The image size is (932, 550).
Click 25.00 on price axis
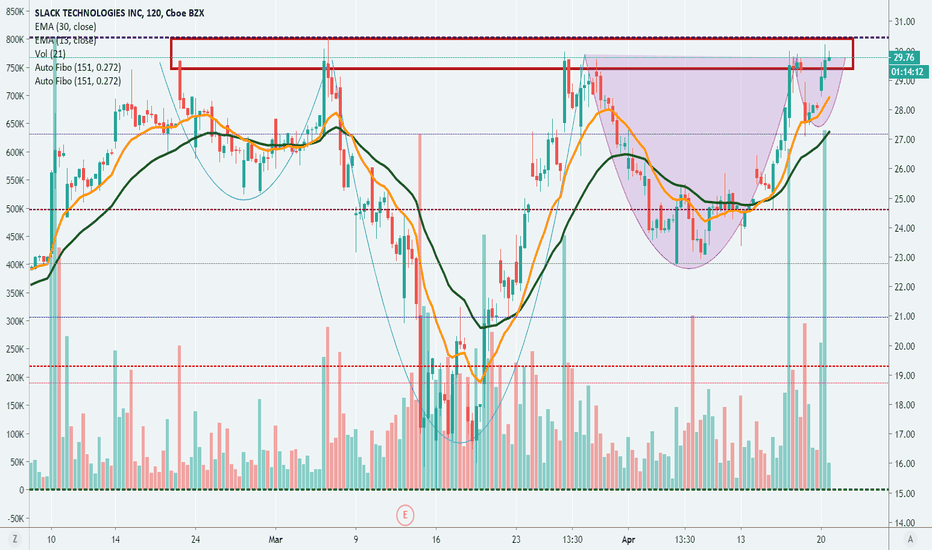click(903, 199)
